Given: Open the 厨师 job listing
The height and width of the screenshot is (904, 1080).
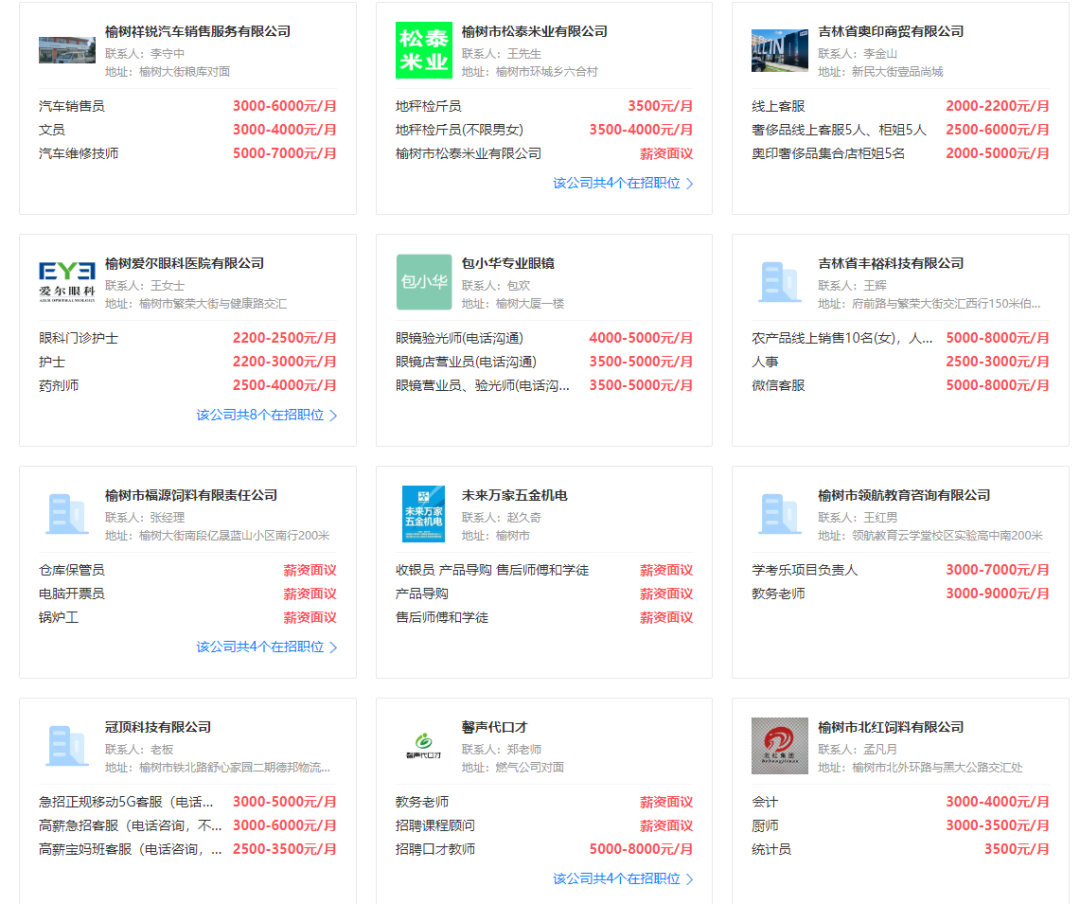Looking at the screenshot, I should [765, 825].
